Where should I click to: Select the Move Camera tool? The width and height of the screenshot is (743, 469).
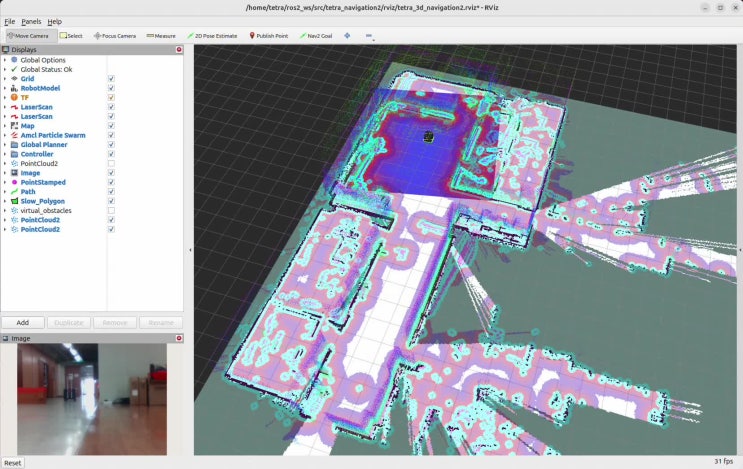point(29,36)
